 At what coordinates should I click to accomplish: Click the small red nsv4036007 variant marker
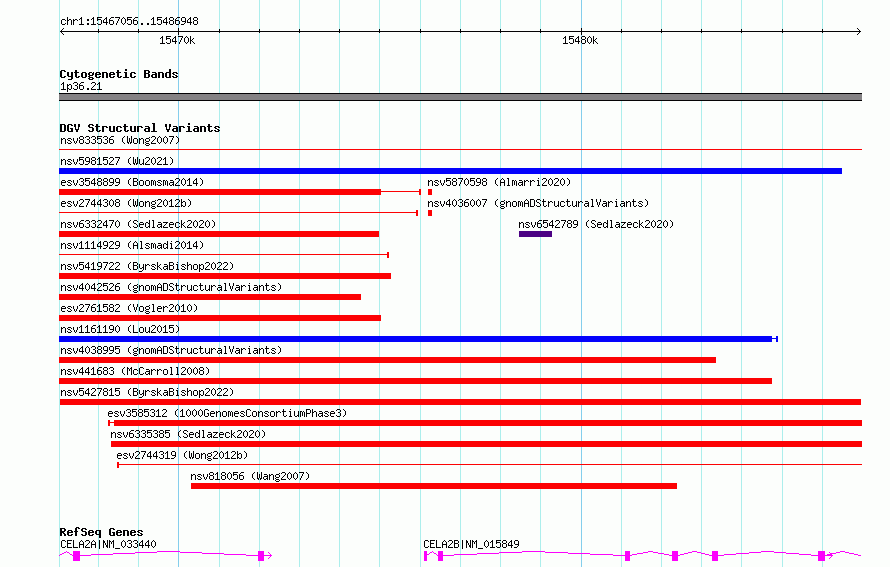pos(430,213)
